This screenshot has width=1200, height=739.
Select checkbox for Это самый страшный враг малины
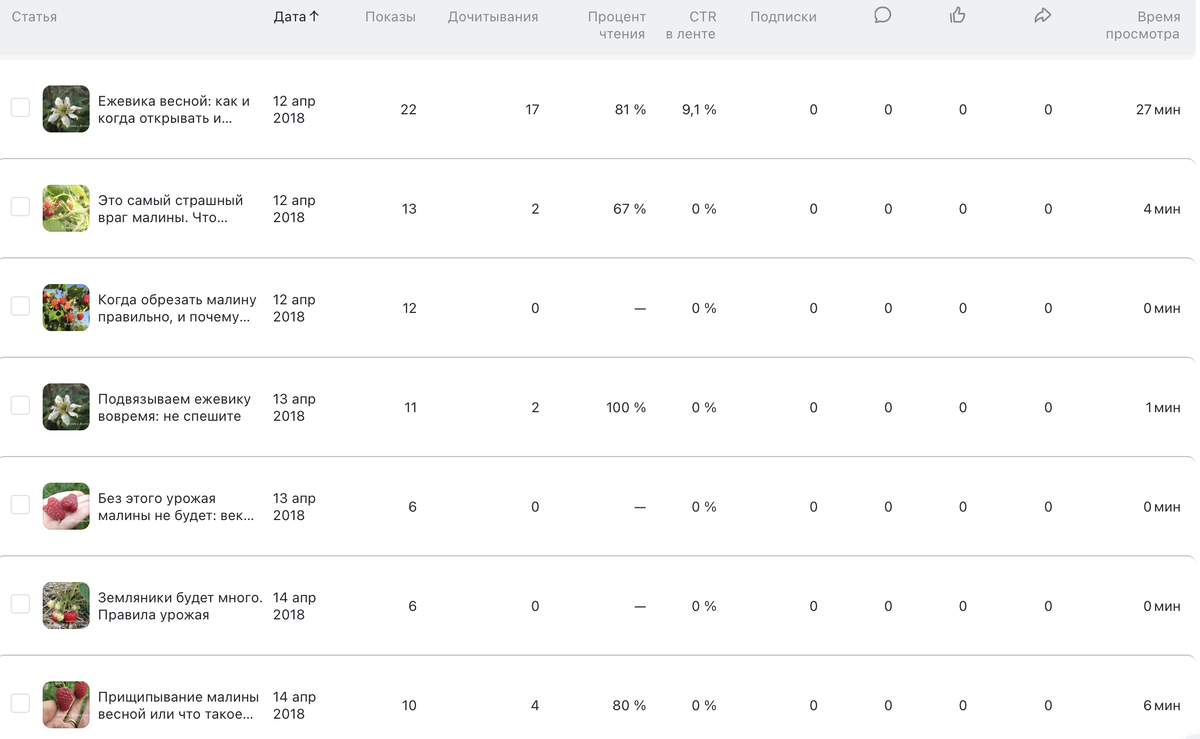(20, 207)
